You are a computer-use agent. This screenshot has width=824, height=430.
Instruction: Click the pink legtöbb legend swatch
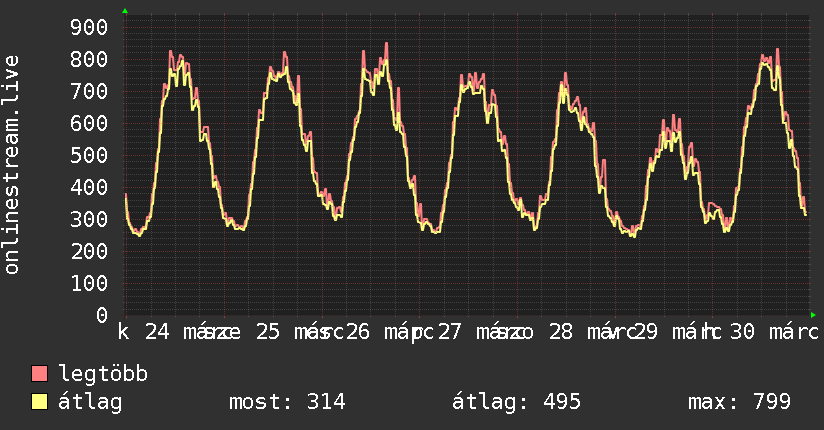click(x=39, y=374)
